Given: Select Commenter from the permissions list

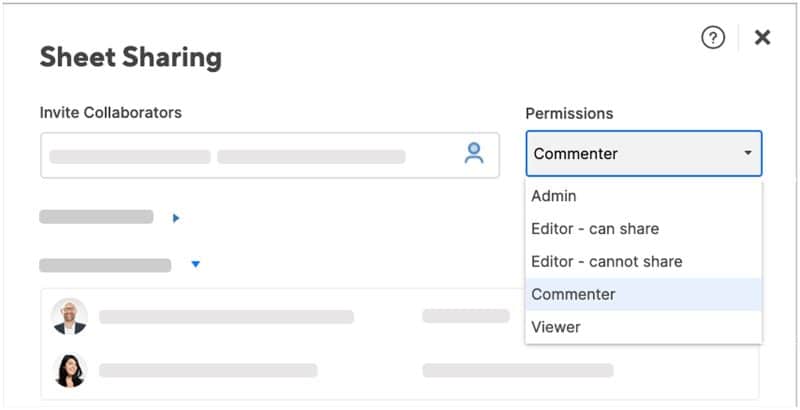Looking at the screenshot, I should [644, 294].
